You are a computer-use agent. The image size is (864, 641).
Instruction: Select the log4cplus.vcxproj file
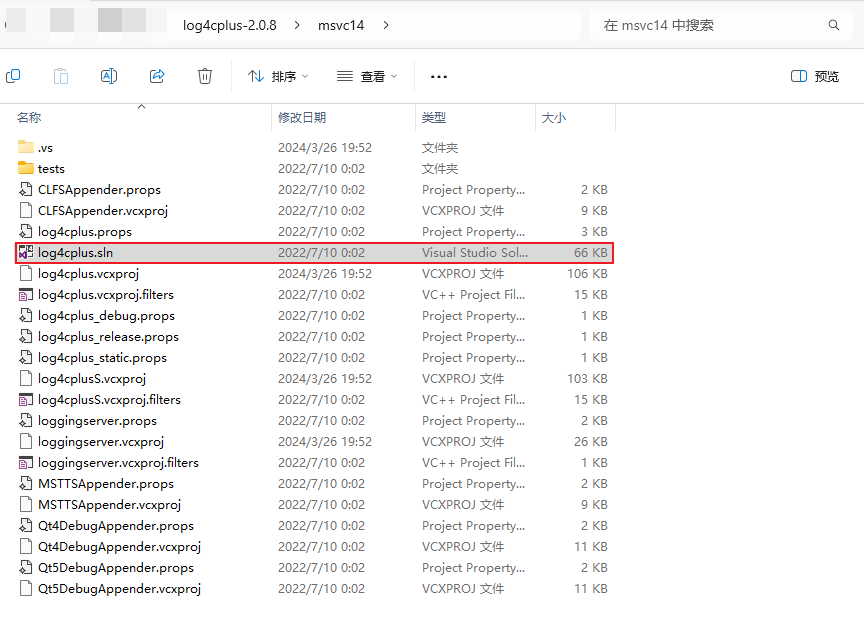tap(87, 273)
